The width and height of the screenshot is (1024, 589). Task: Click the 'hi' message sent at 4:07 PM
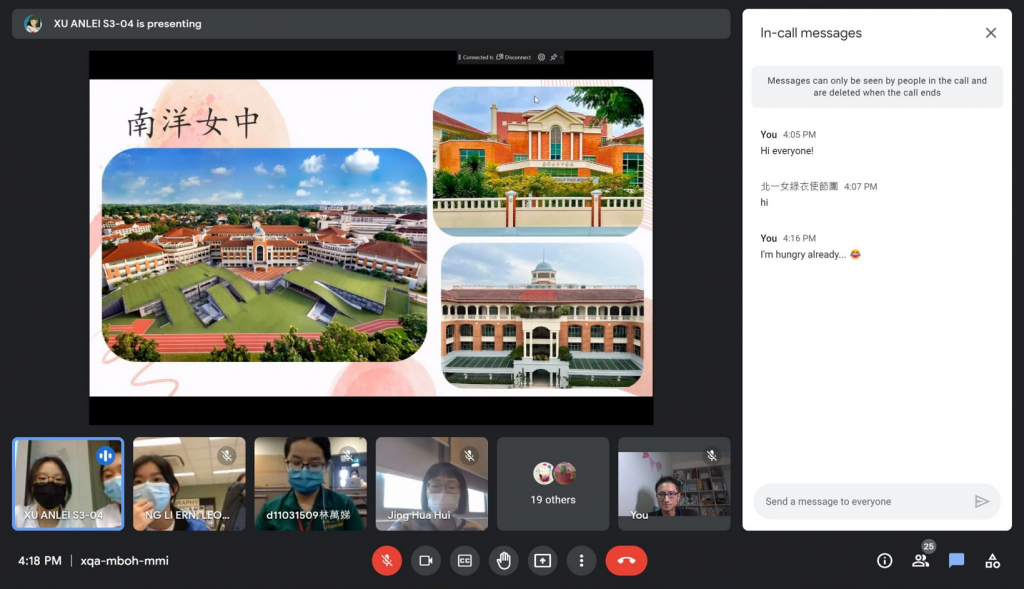click(764, 202)
